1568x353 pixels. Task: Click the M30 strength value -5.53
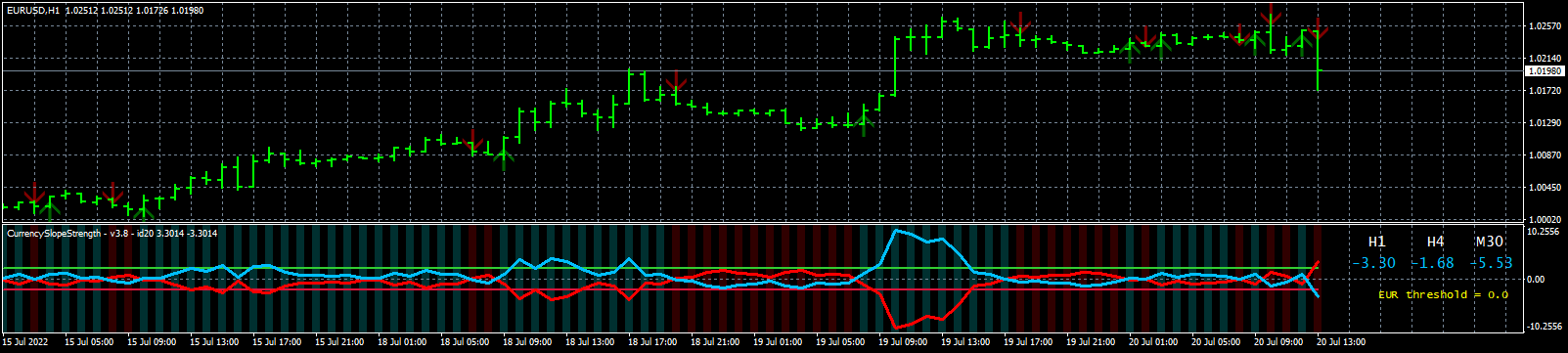1493,263
